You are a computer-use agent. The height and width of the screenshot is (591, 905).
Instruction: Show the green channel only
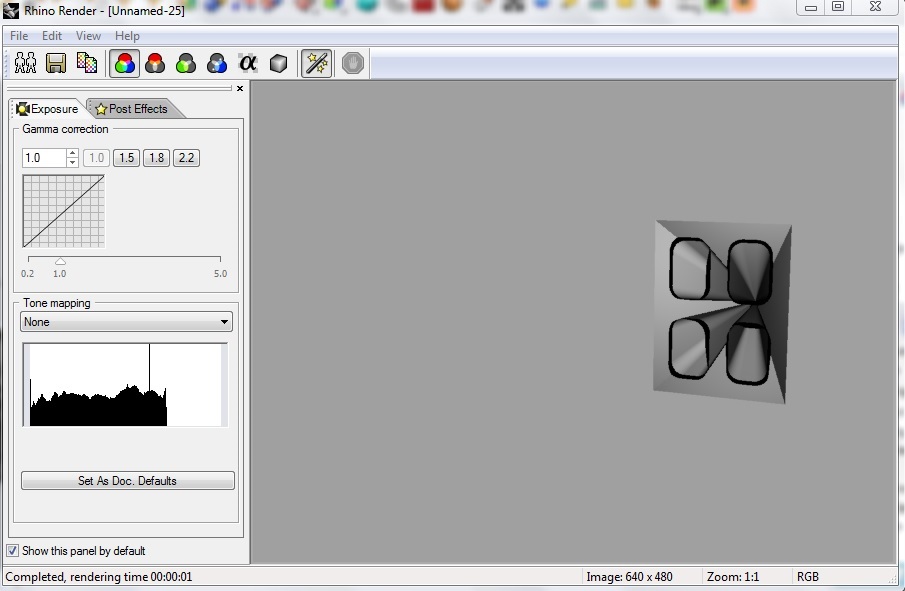pyautogui.click(x=186, y=63)
